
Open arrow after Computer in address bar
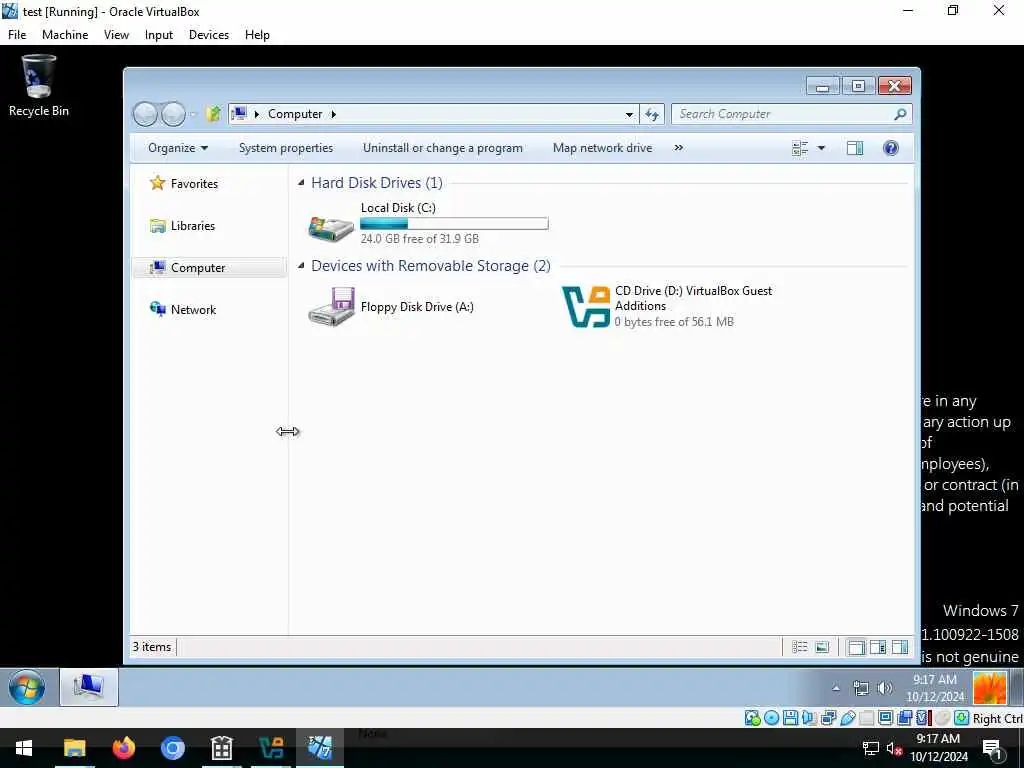tap(333, 114)
